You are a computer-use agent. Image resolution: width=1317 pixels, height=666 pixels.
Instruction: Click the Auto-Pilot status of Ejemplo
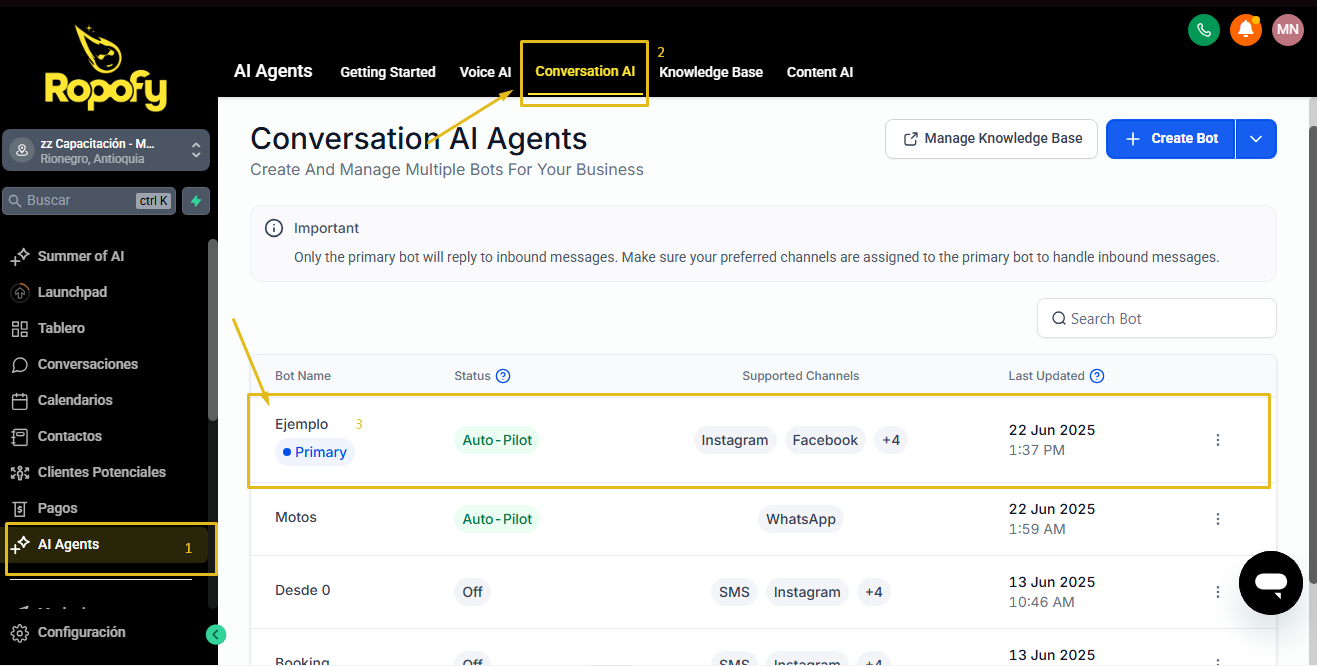(x=497, y=440)
